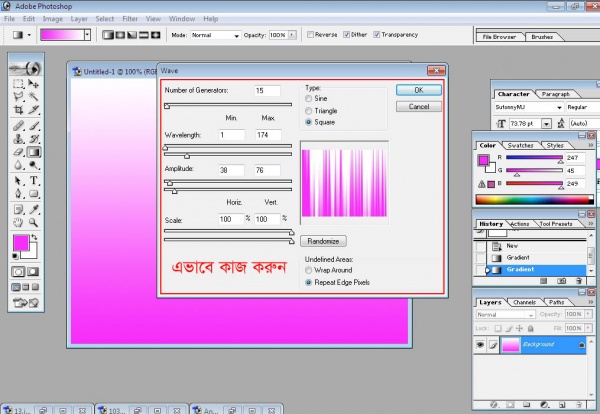Switch to the Channels tab

click(x=524, y=301)
